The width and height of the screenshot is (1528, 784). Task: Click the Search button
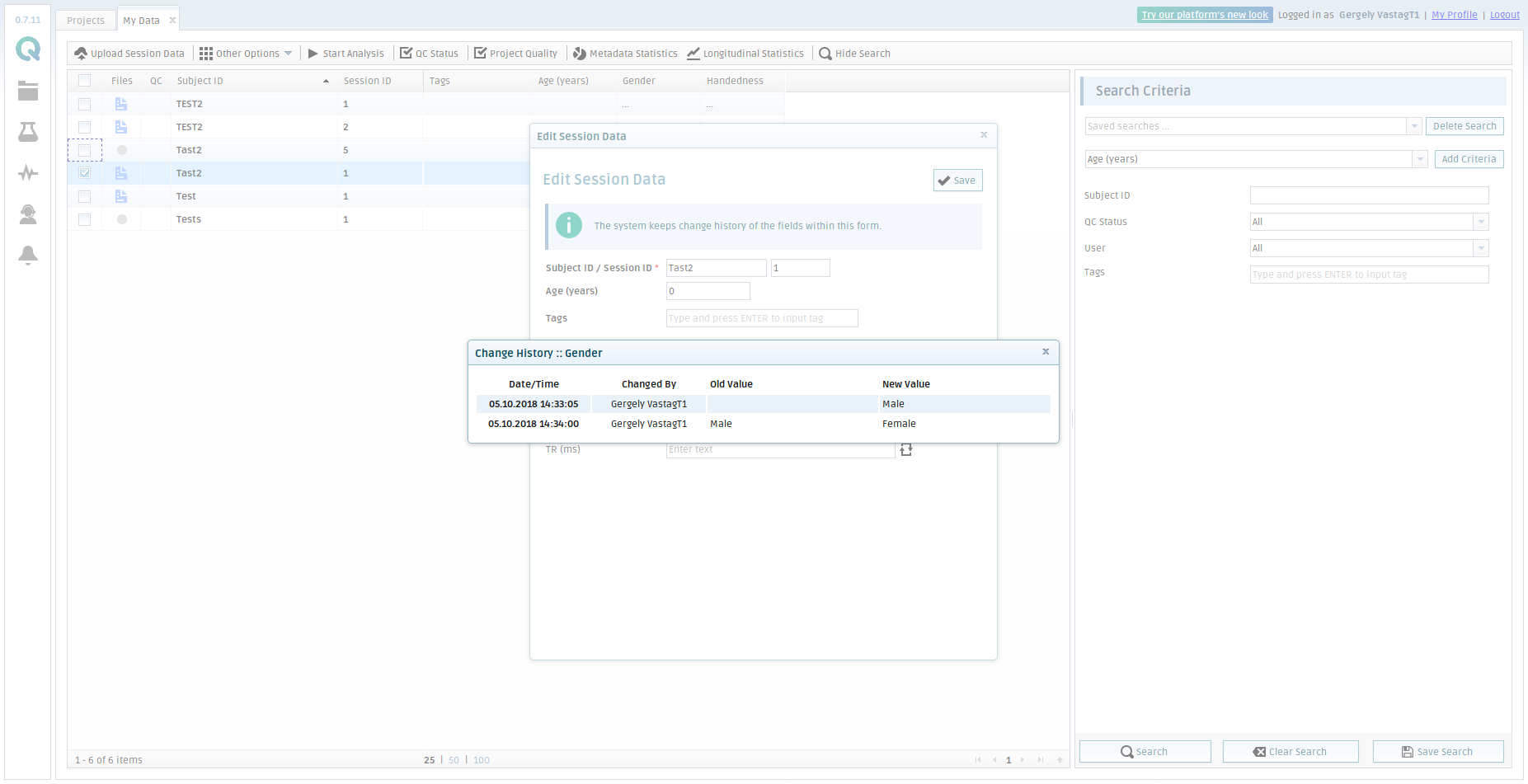click(1145, 752)
